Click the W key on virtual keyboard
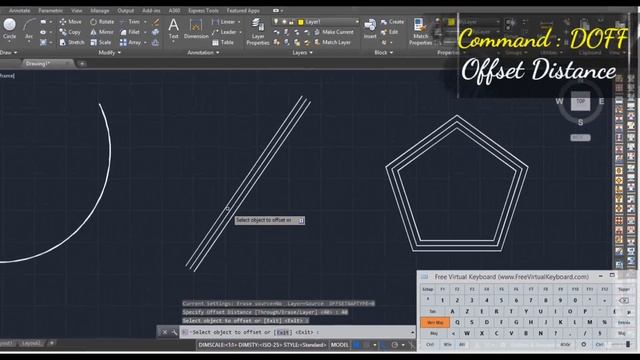Screen dimensions: 640x360 coord(467,333)
